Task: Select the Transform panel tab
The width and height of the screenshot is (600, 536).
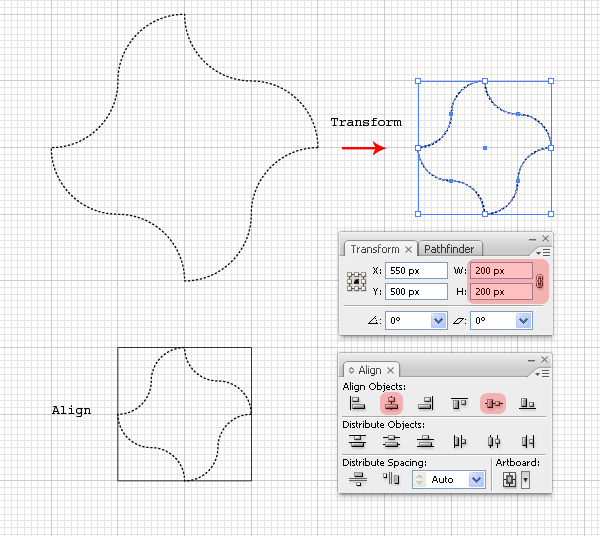Action: (375, 249)
